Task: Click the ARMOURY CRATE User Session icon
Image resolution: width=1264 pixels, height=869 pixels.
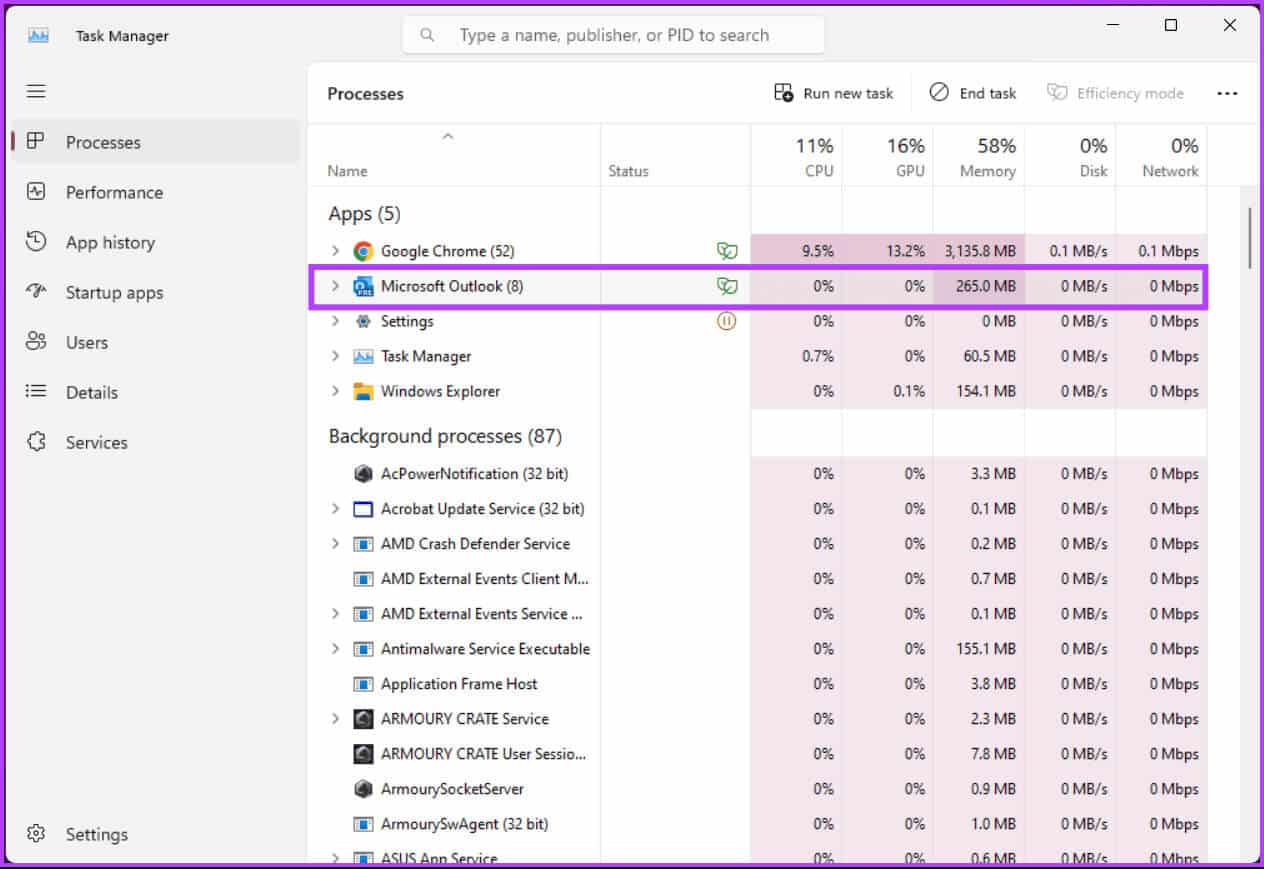Action: (363, 754)
